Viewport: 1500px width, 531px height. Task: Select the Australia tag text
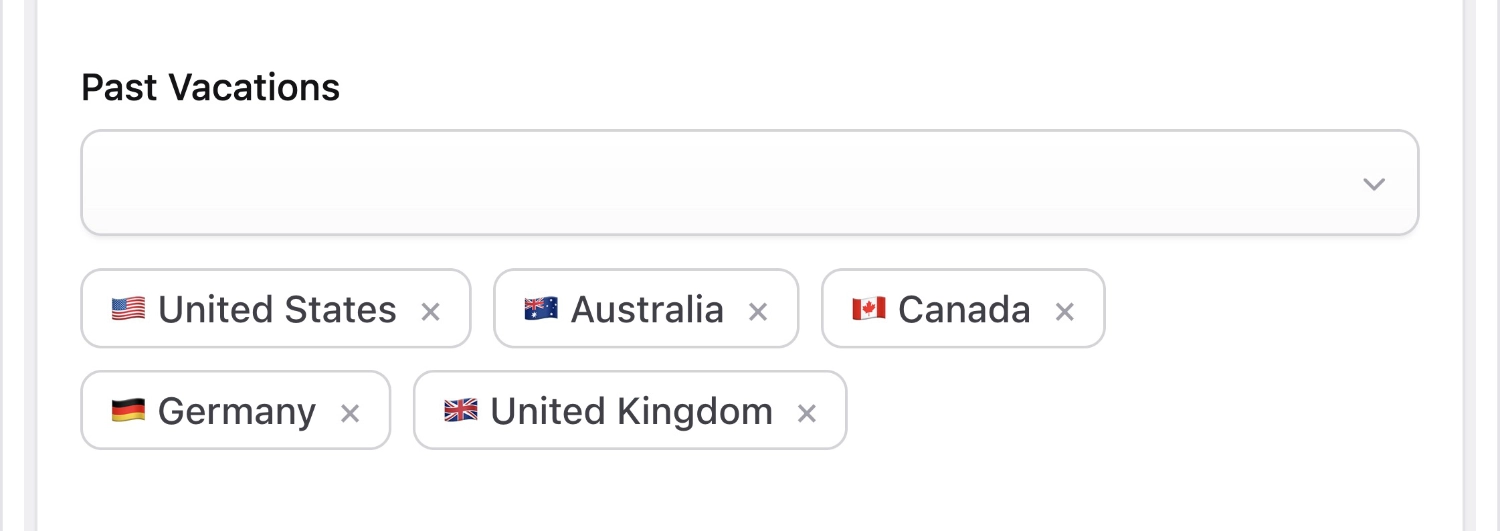[647, 310]
